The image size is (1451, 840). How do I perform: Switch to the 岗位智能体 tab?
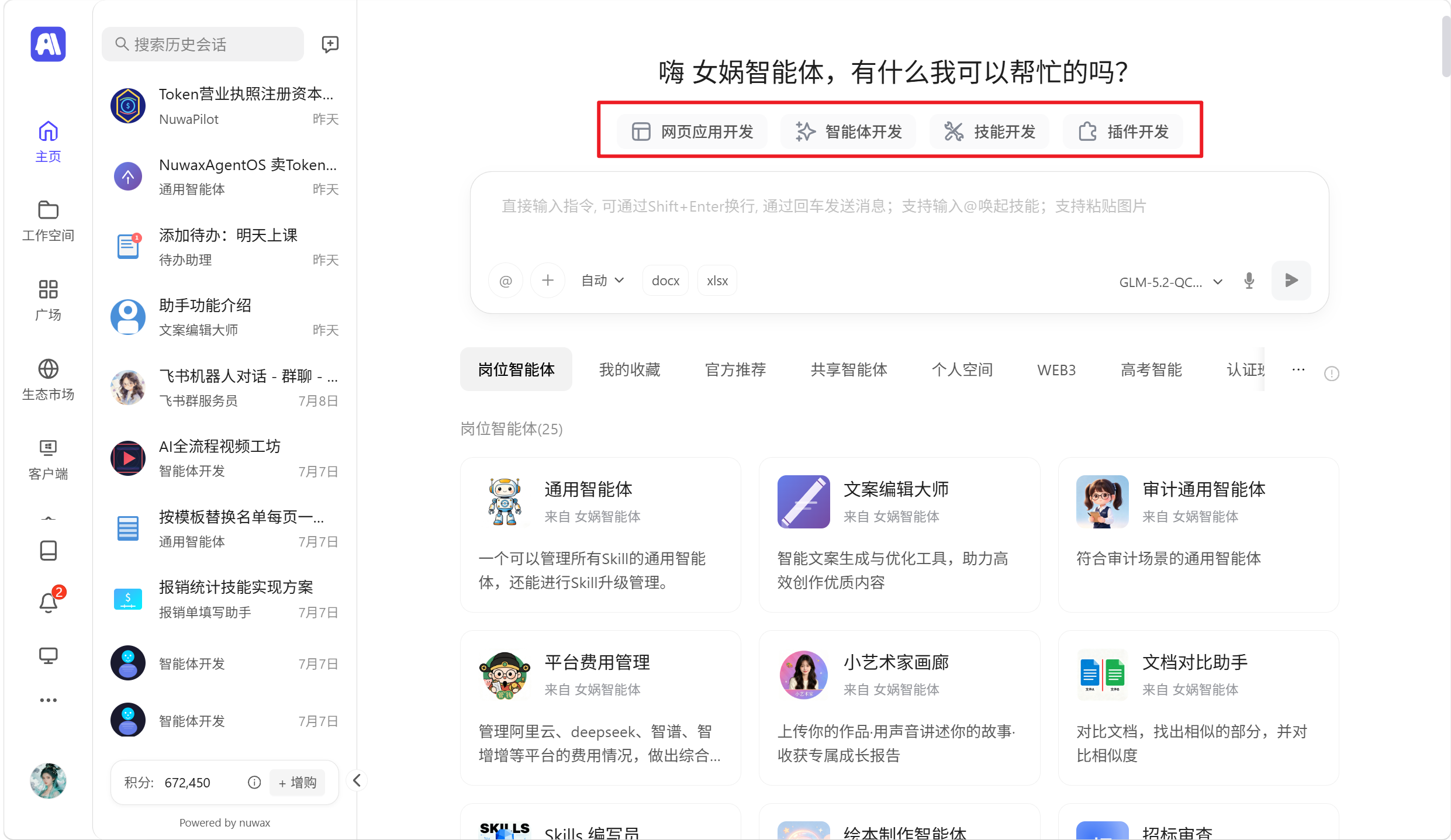(516, 369)
